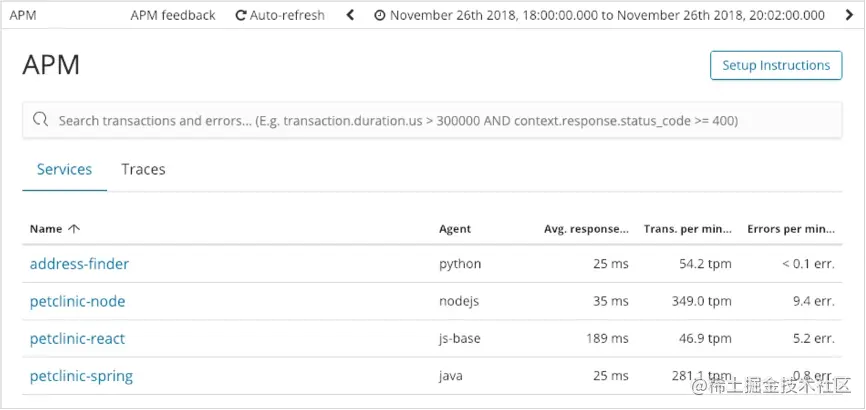This screenshot has height=410, width=866.
Task: Click the Auto-refresh circular arrow icon
Action: click(x=241, y=15)
